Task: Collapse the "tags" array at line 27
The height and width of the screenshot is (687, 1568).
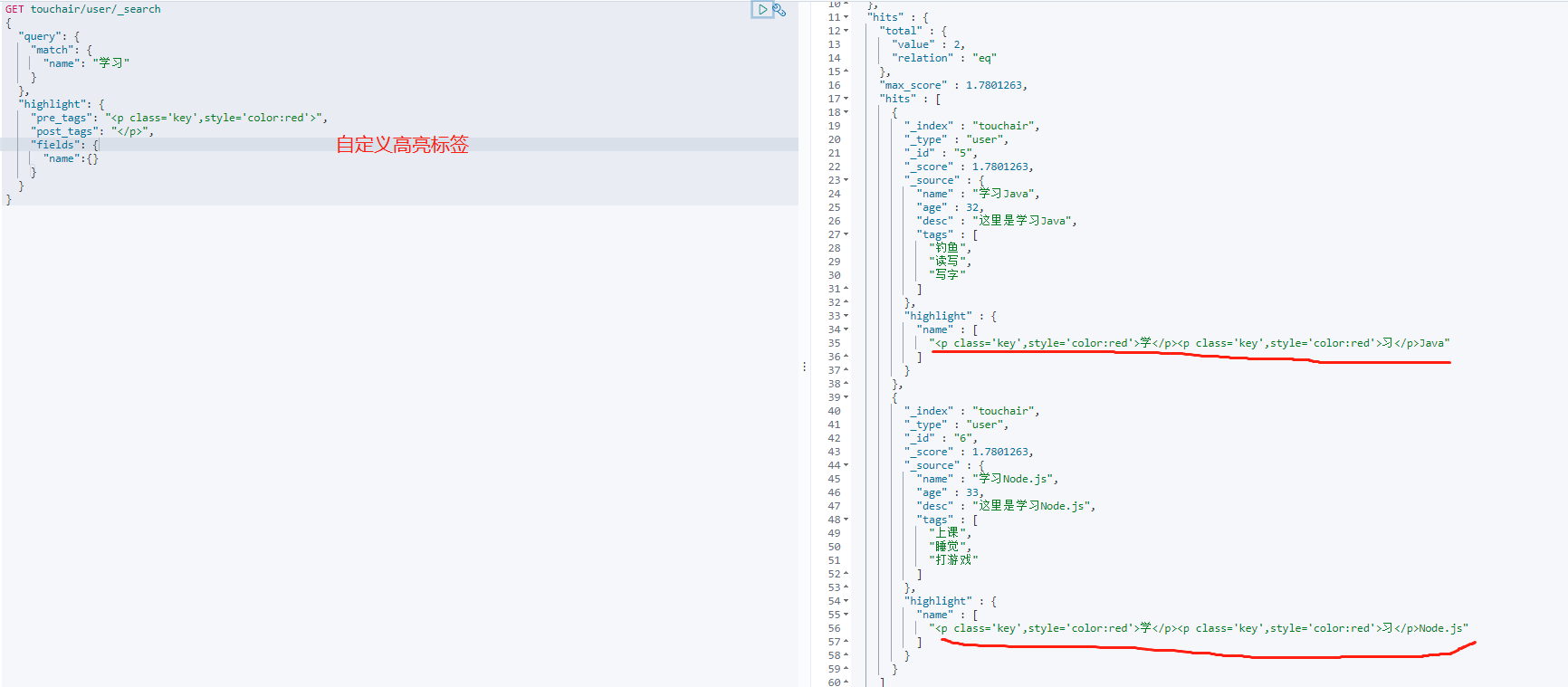Action: pyautogui.click(x=846, y=234)
